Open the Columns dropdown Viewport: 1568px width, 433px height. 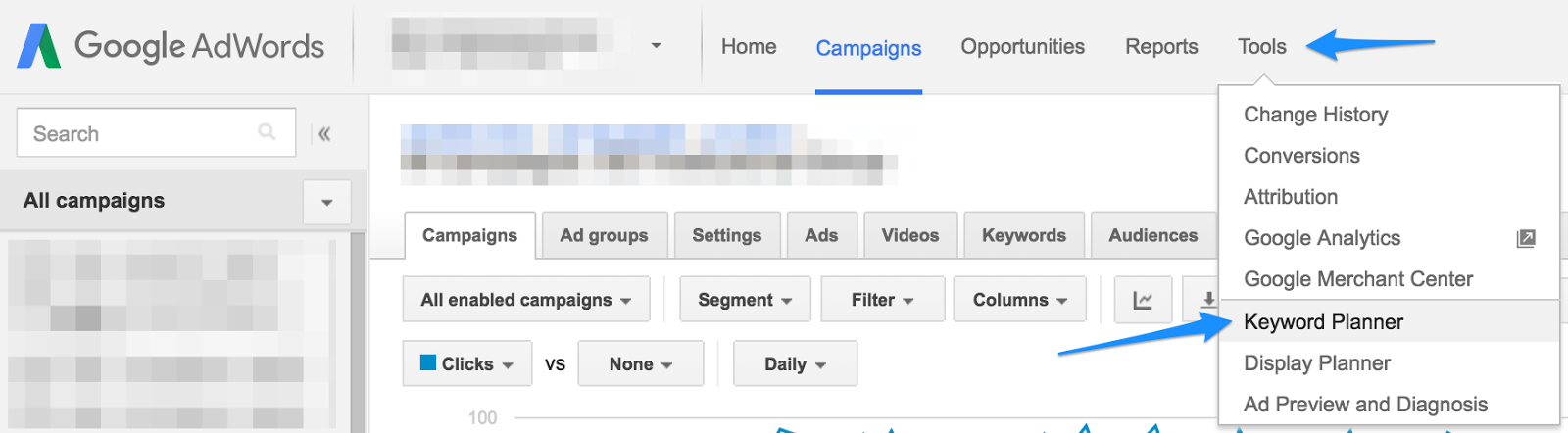(x=1020, y=300)
